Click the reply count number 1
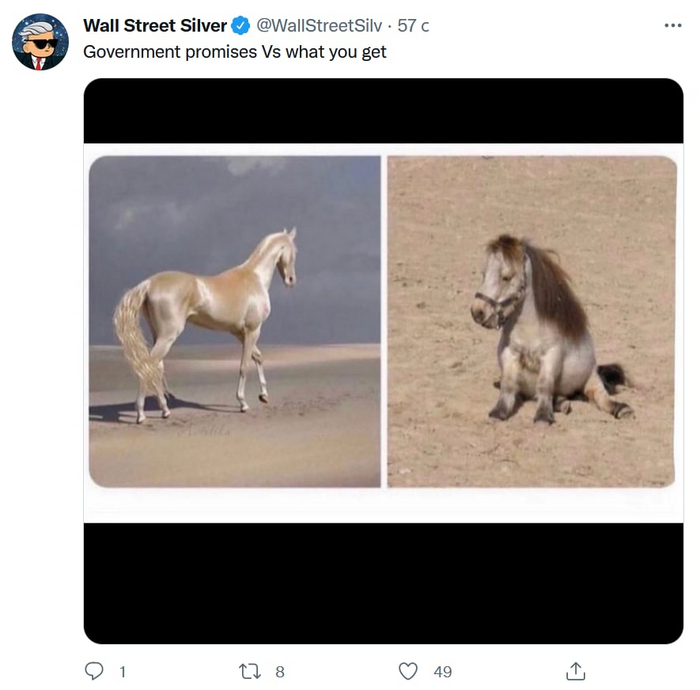This screenshot has height=690, width=700. coord(122,672)
